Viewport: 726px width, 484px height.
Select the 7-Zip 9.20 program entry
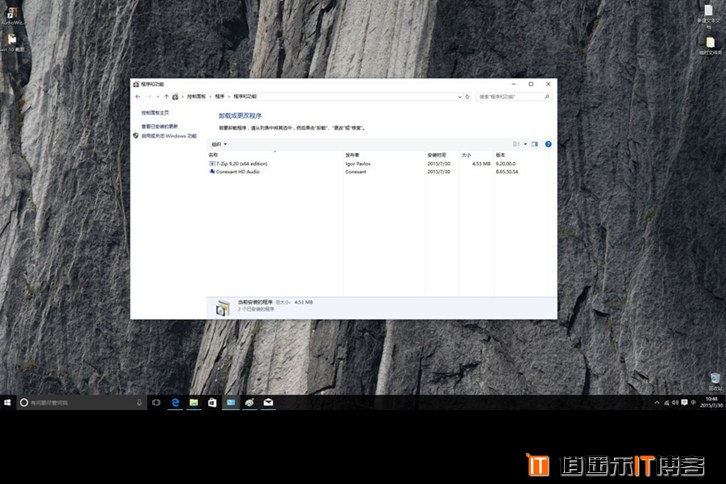(x=240, y=163)
